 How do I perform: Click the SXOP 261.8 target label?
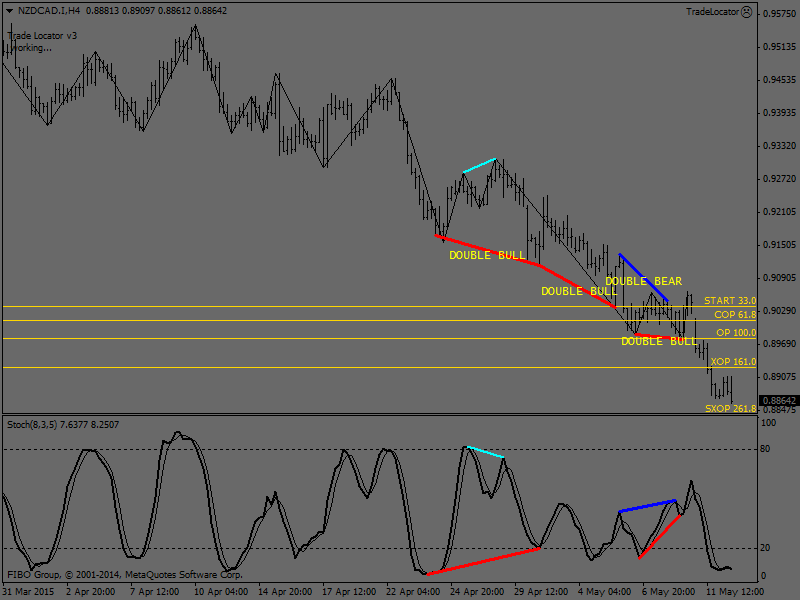(x=730, y=409)
